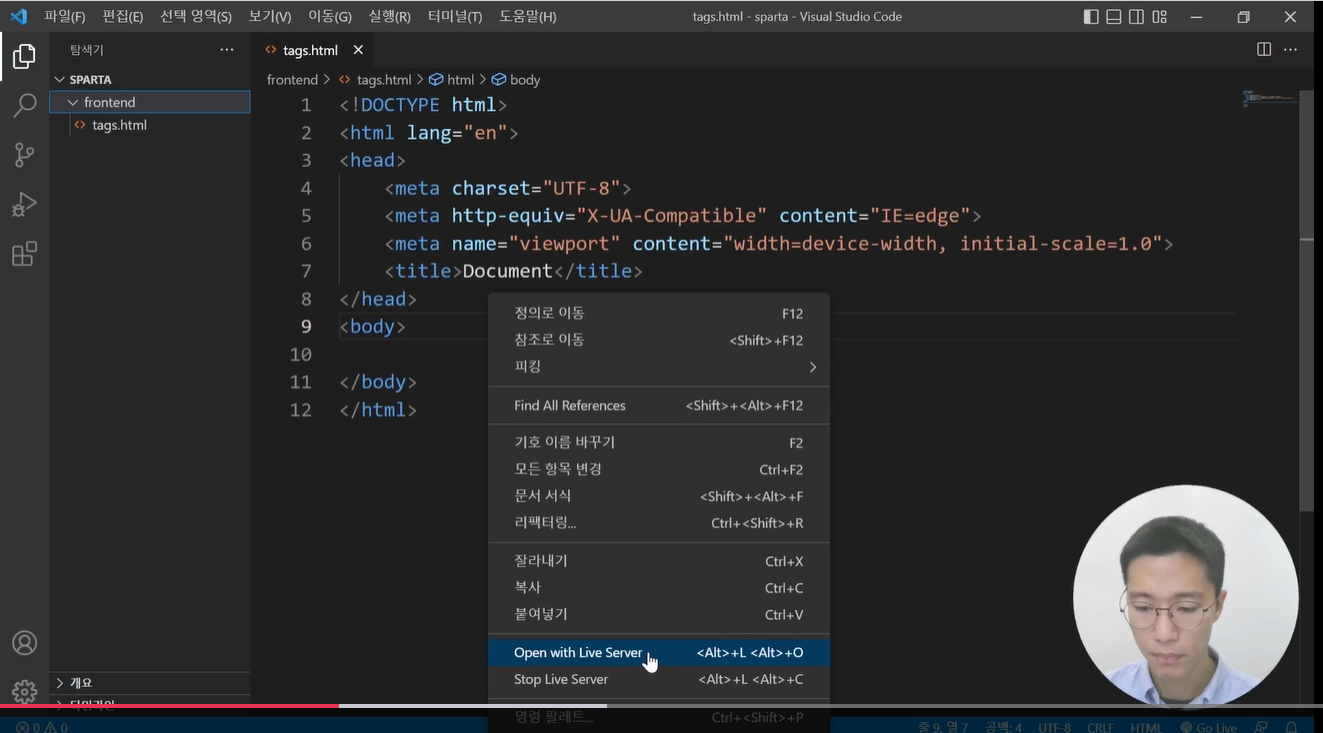Viewport: 1323px width, 733px height.
Task: Click the Split Editor Right icon
Action: 1264,50
